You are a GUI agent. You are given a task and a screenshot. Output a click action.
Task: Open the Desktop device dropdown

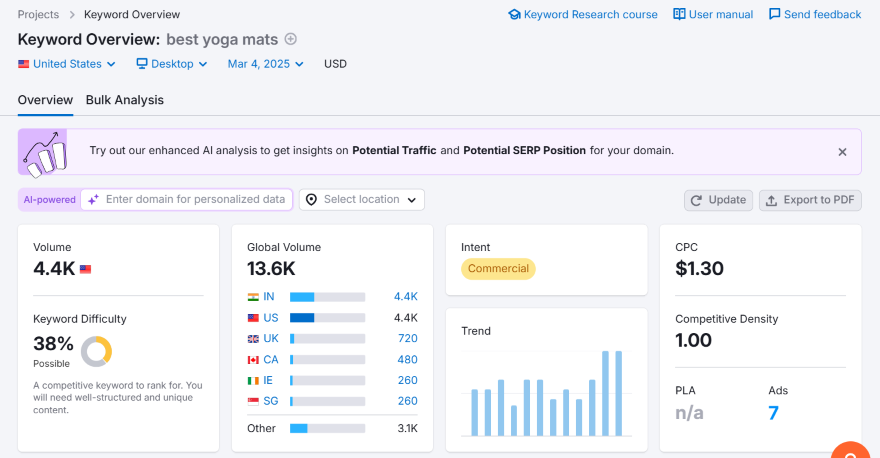pos(172,64)
